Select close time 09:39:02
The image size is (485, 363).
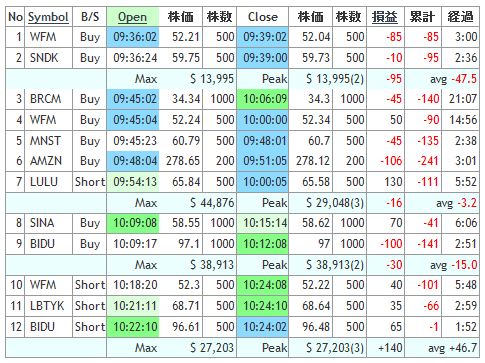coord(265,37)
